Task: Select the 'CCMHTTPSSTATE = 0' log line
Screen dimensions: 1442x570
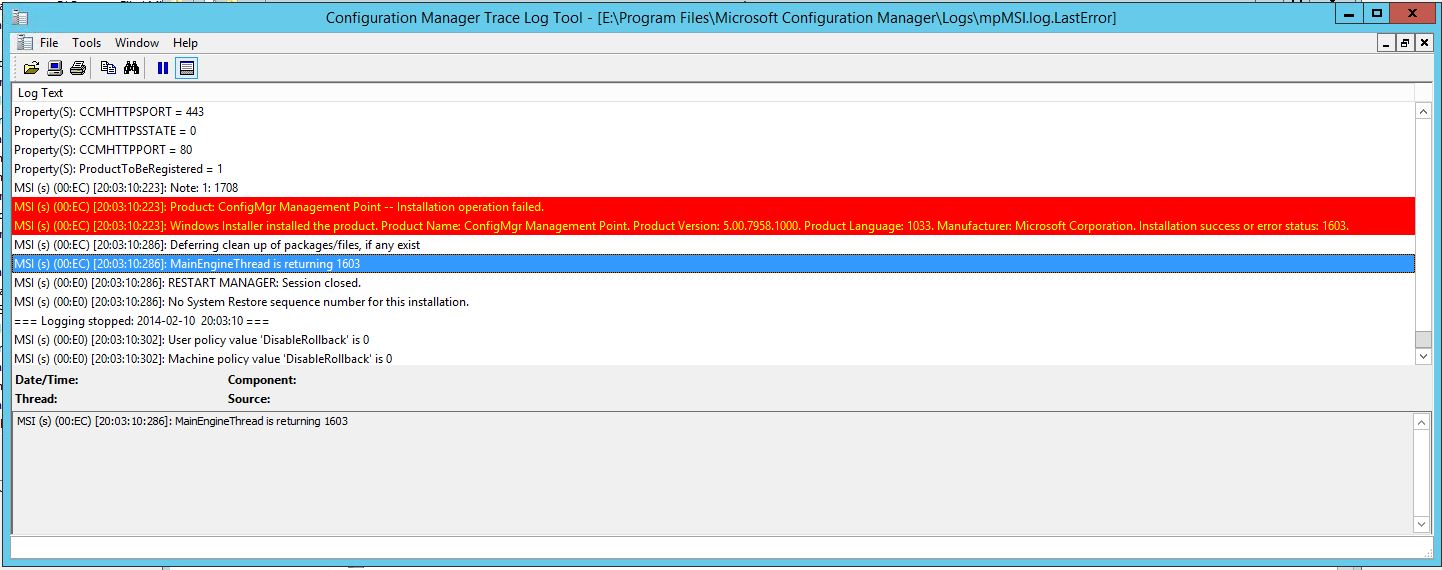Action: point(714,131)
